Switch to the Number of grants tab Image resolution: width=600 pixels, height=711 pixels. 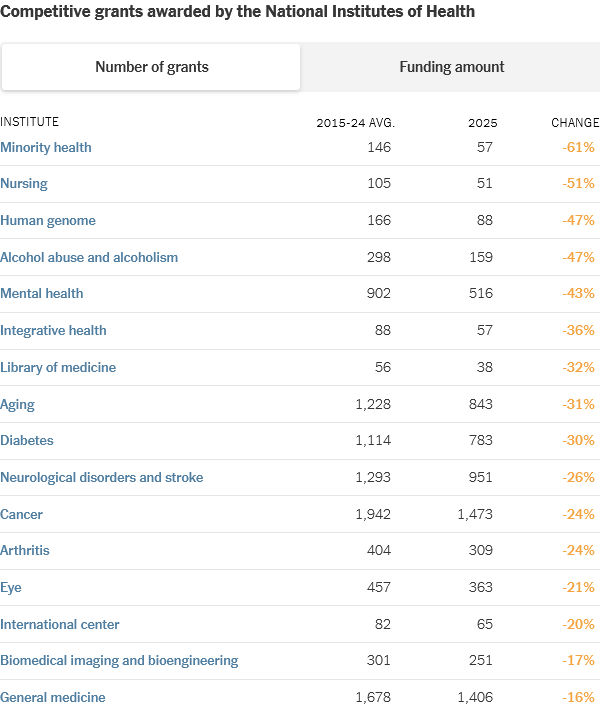(151, 67)
